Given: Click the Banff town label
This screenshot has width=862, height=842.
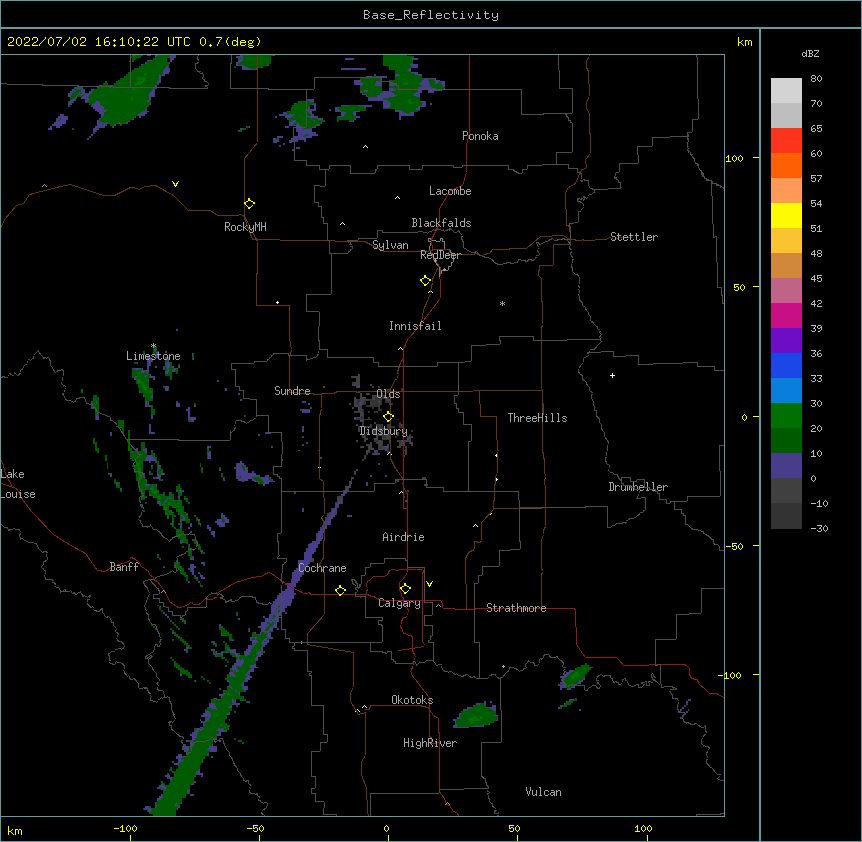Looking at the screenshot, I should [x=124, y=567].
